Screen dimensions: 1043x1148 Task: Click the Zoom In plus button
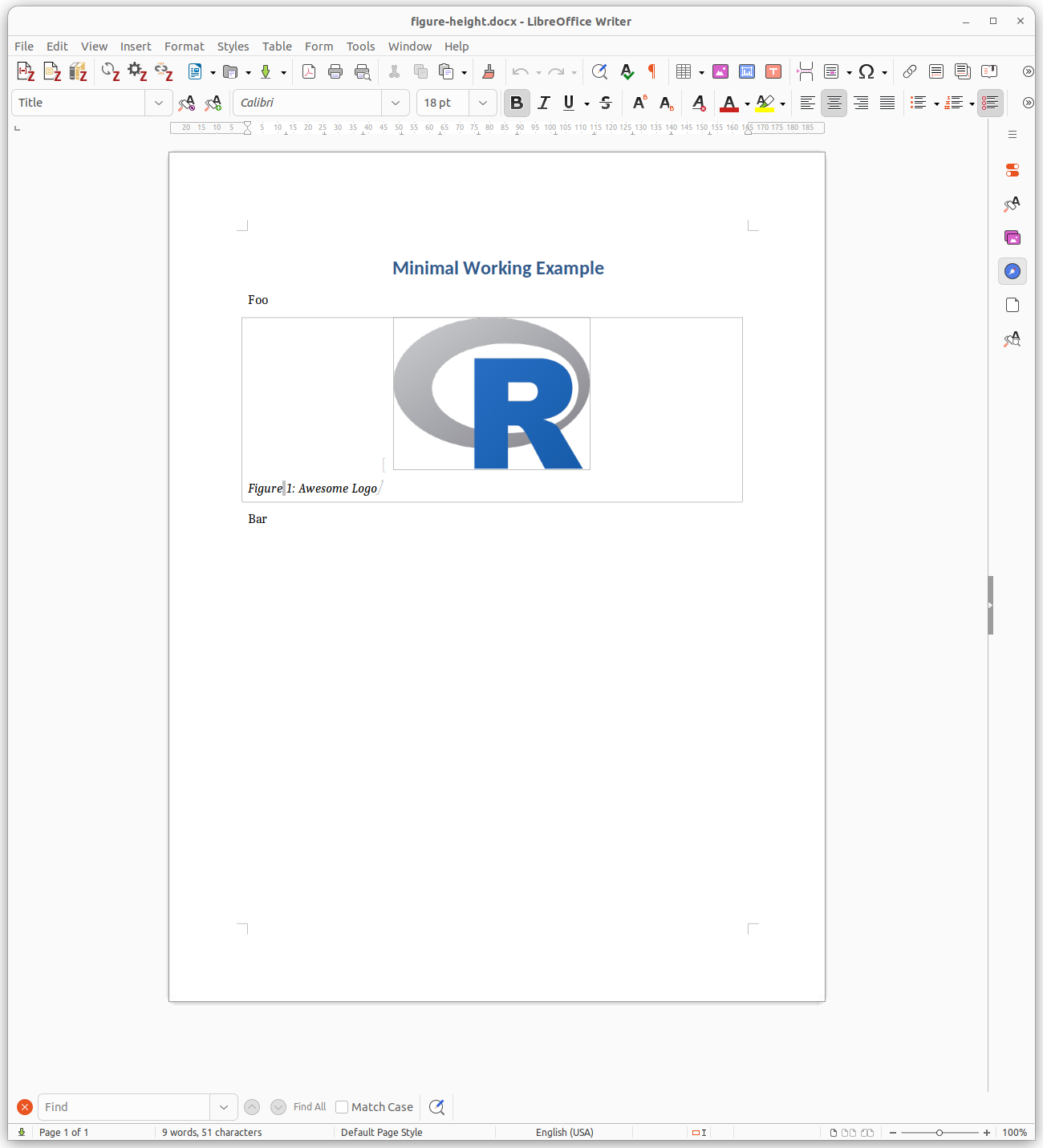tap(987, 1133)
